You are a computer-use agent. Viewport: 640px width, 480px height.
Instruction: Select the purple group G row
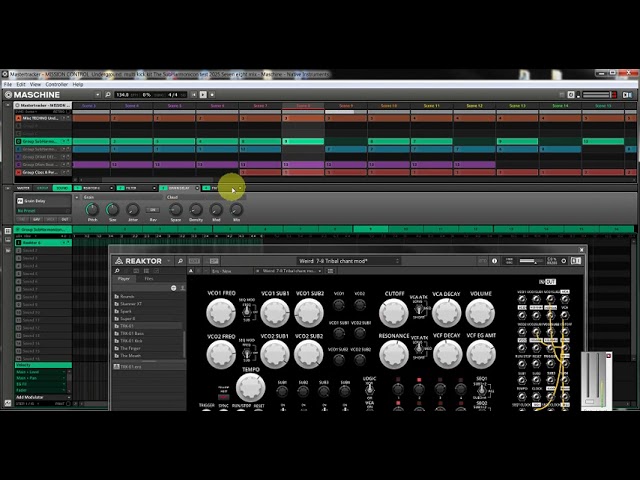[43, 164]
